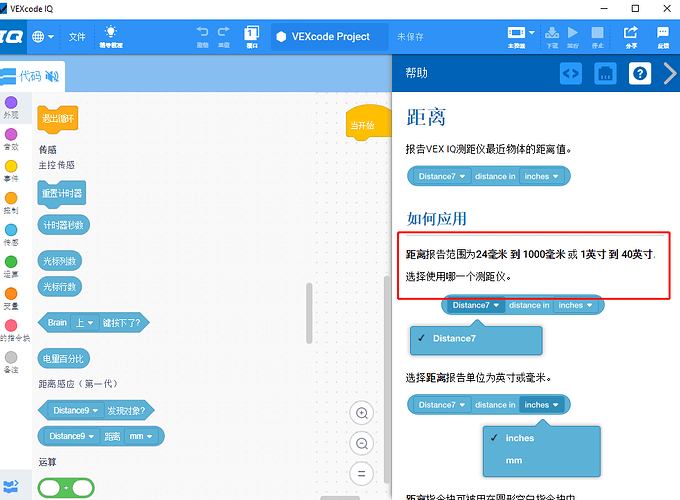Image resolution: width=680 pixels, height=500 pixels.
Task: Expand the Brain connection dropdown arrow
Action: tap(532, 33)
